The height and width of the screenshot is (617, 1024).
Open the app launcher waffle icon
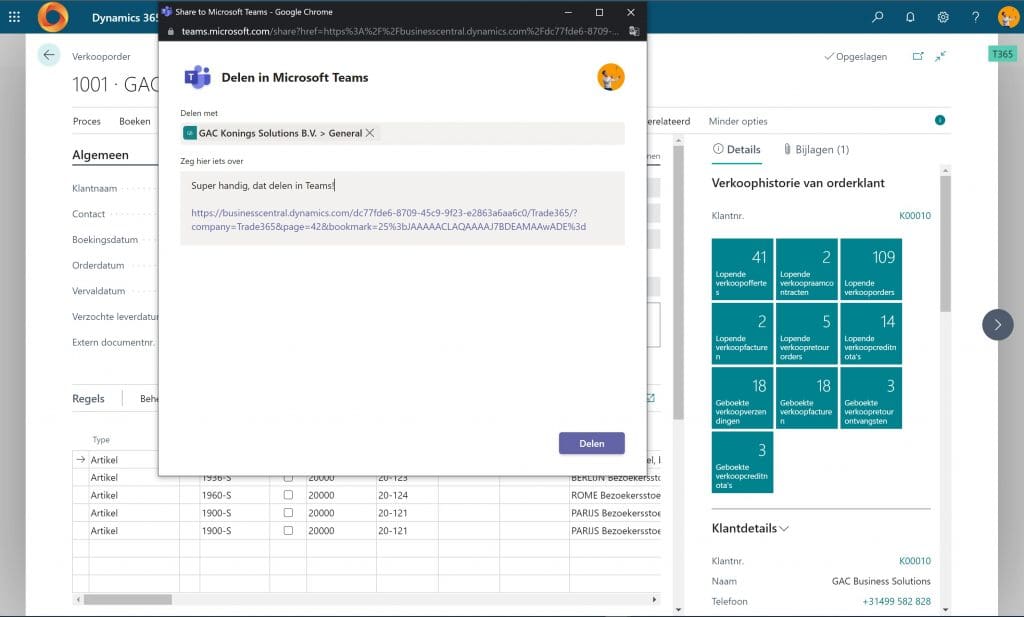pos(14,17)
